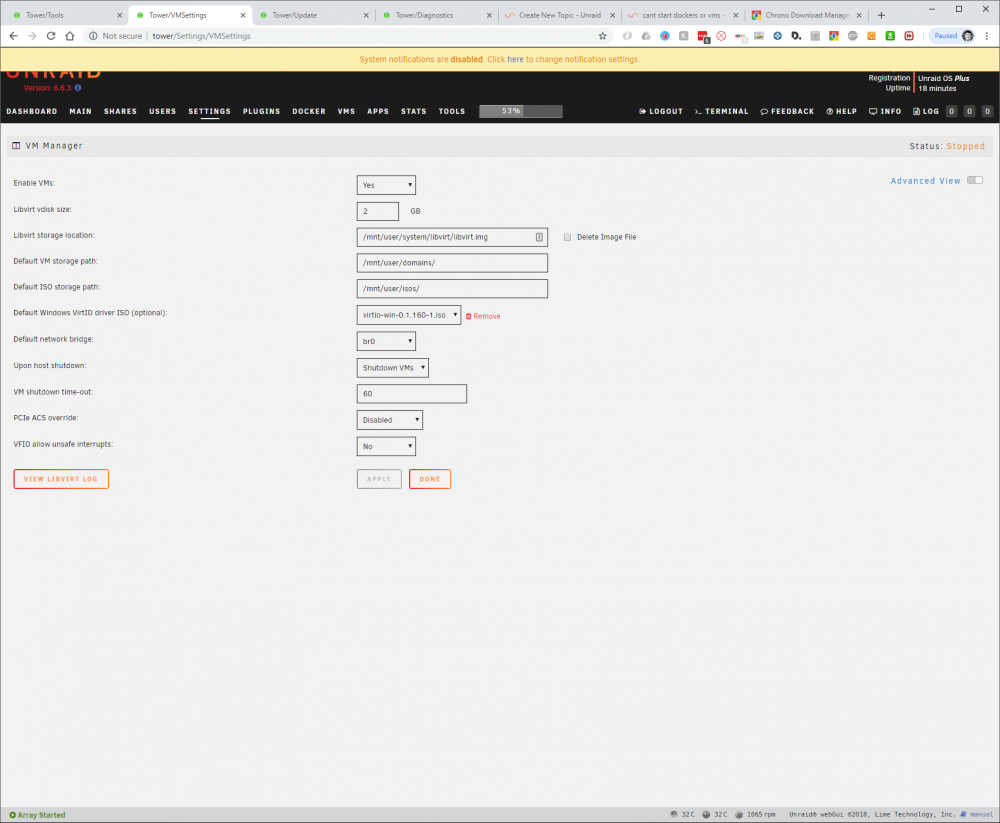
Task: Click the 53% progress bar in header
Action: (521, 111)
